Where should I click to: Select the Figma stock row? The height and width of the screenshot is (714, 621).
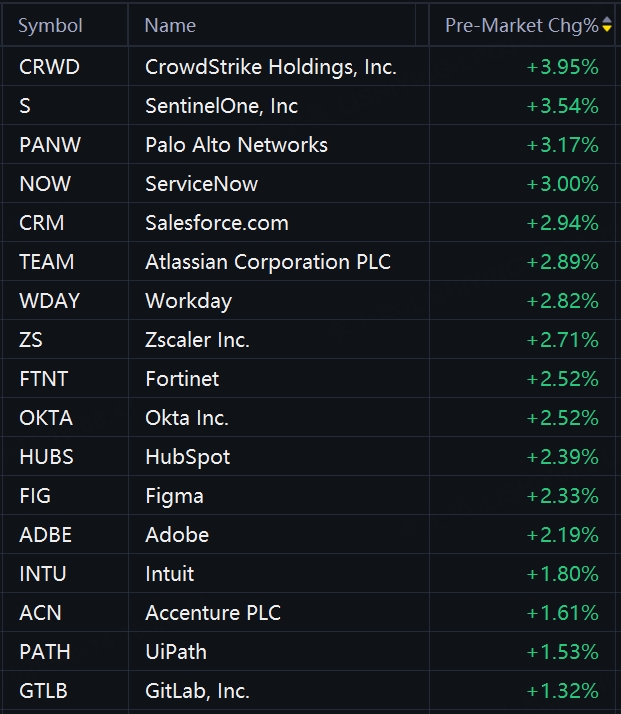pyautogui.click(x=309, y=495)
